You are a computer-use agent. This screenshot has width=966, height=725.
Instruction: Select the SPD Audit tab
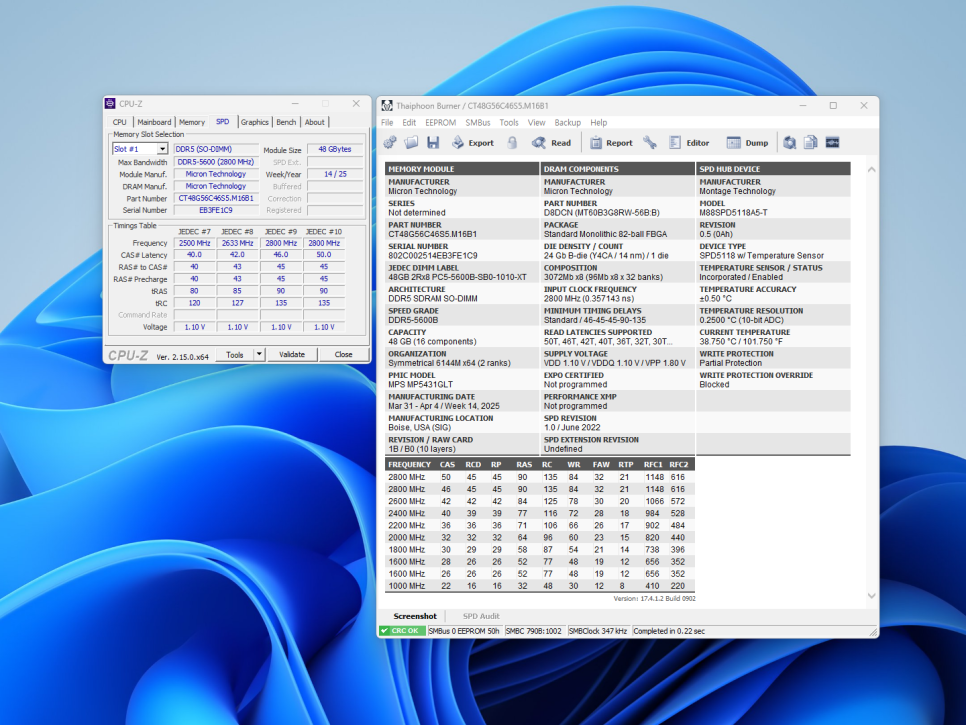coord(481,616)
